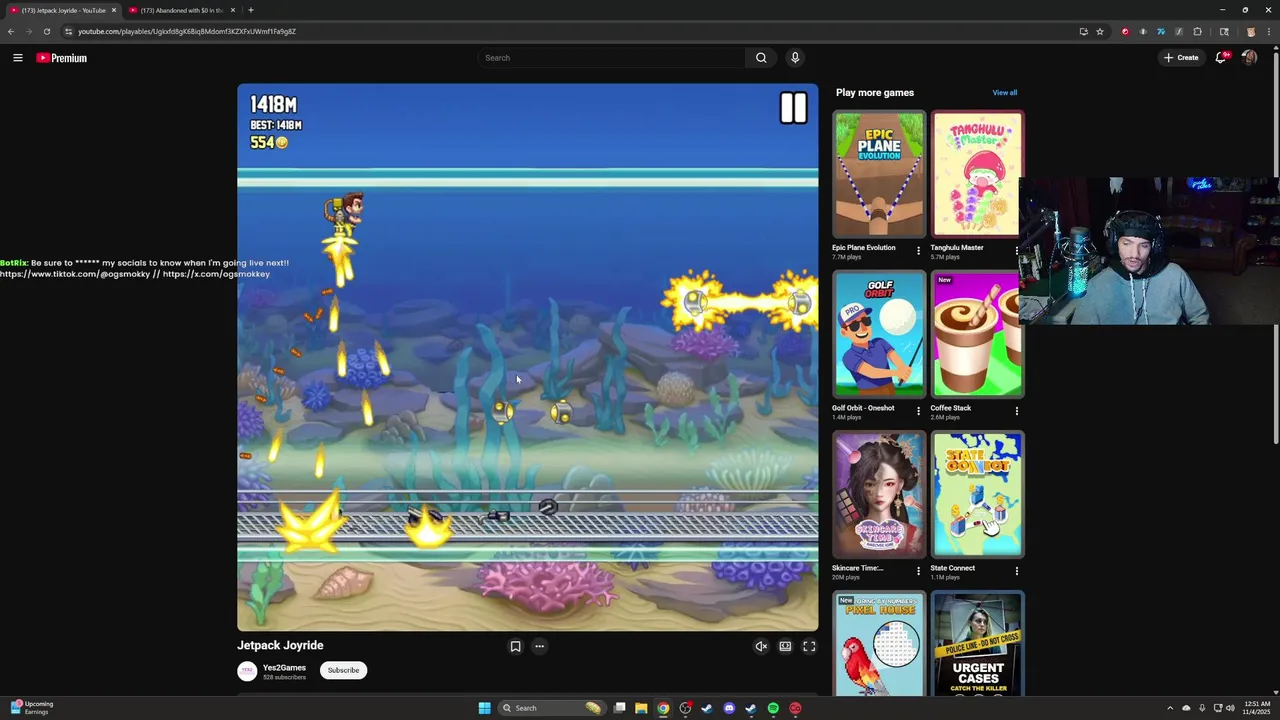Open the volume control in system tray
This screenshot has height=720, width=1280.
point(1230,708)
